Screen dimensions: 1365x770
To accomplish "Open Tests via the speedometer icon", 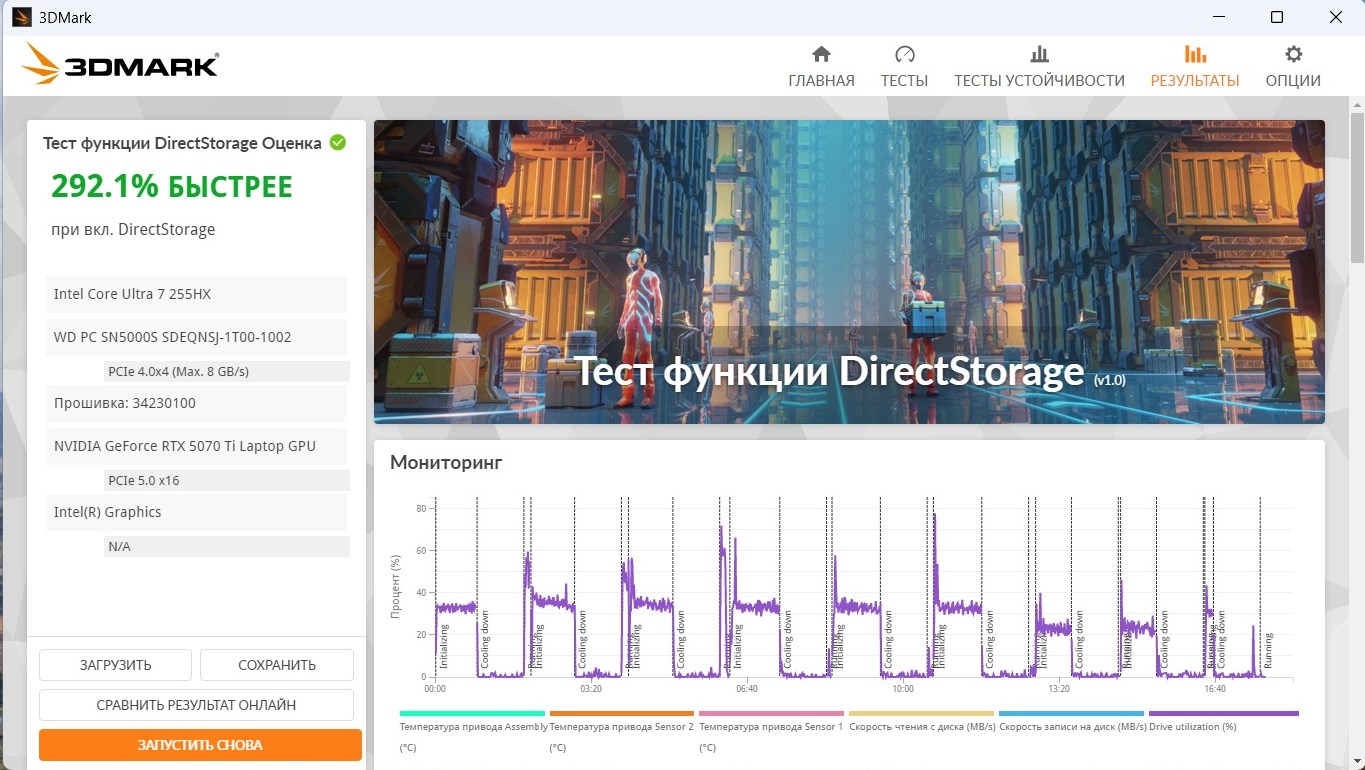I will (904, 54).
